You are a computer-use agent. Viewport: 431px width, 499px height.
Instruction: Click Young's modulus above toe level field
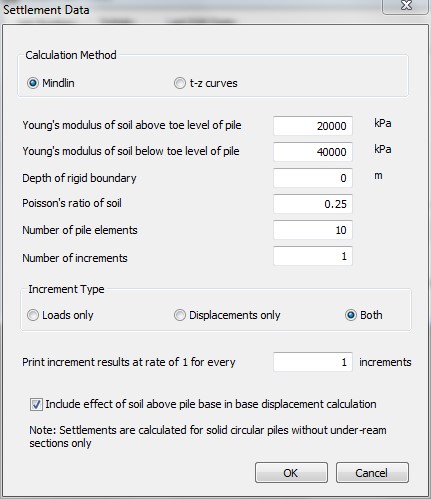[x=313, y=126]
